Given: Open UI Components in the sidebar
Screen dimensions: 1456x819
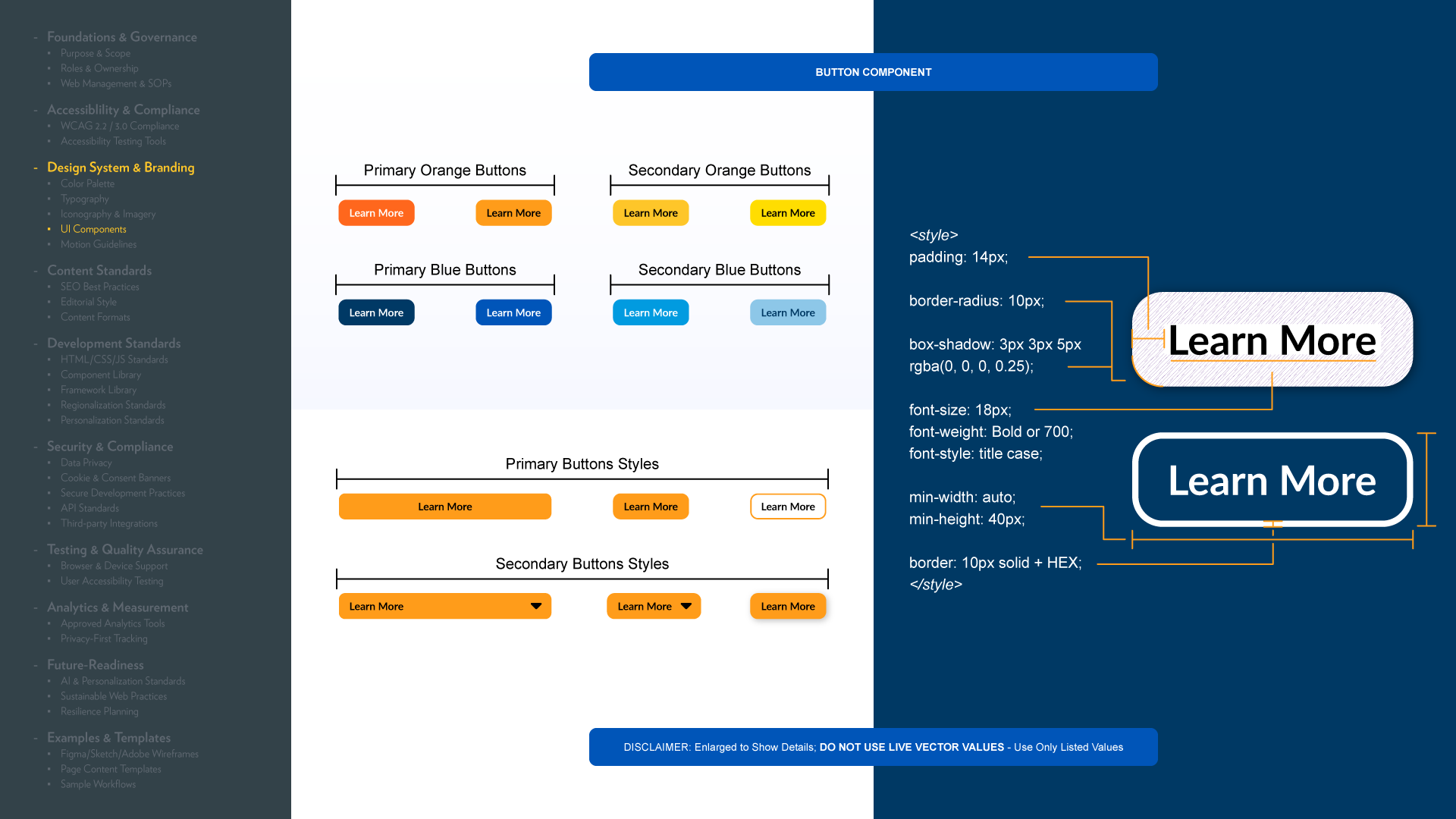Looking at the screenshot, I should (x=93, y=229).
